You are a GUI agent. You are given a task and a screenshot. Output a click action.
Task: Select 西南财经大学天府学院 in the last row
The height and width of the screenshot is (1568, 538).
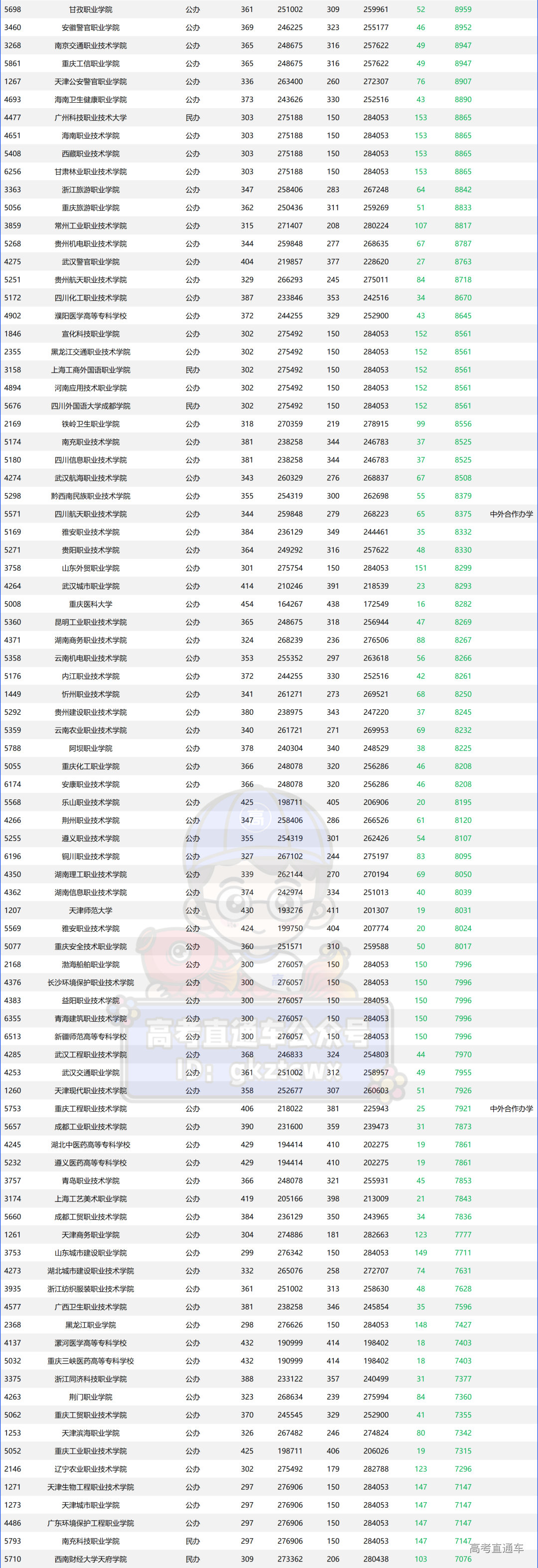pyautogui.click(x=91, y=1560)
